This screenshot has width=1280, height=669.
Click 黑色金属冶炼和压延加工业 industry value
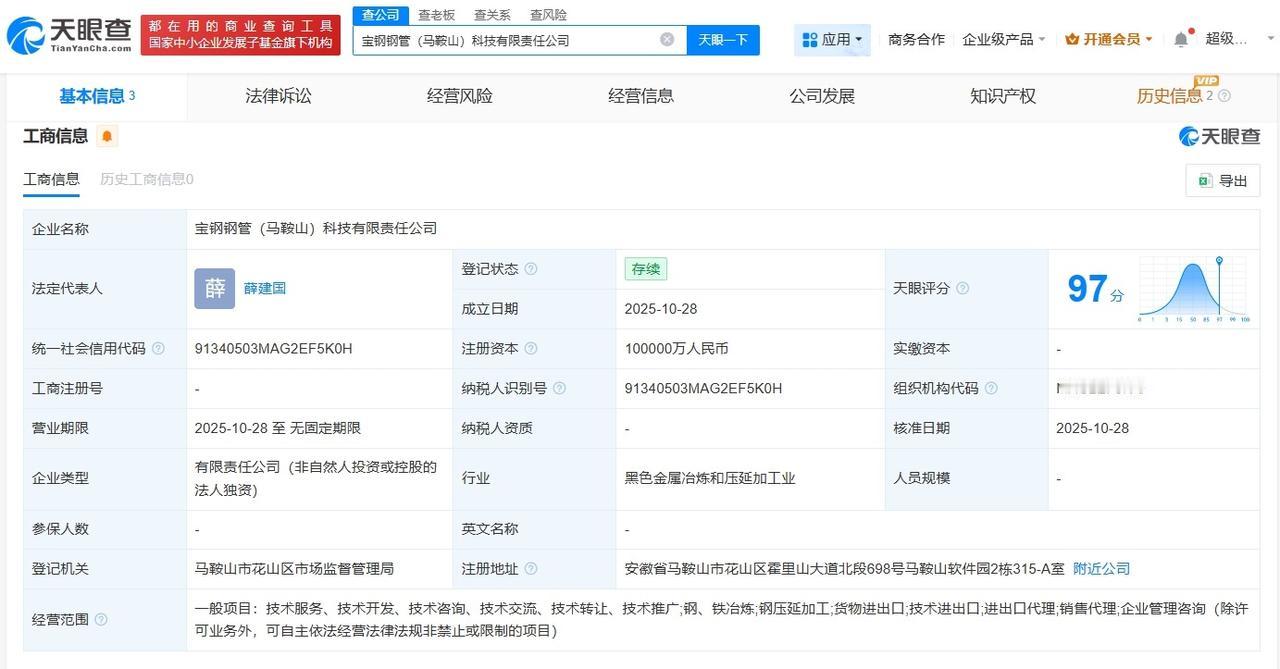(x=710, y=478)
